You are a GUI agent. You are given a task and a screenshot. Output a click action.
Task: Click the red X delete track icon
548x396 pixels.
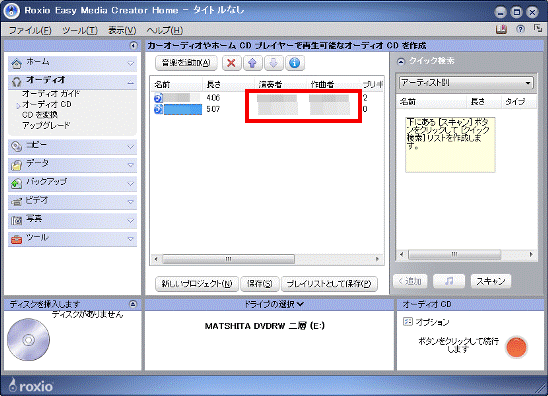click(231, 63)
